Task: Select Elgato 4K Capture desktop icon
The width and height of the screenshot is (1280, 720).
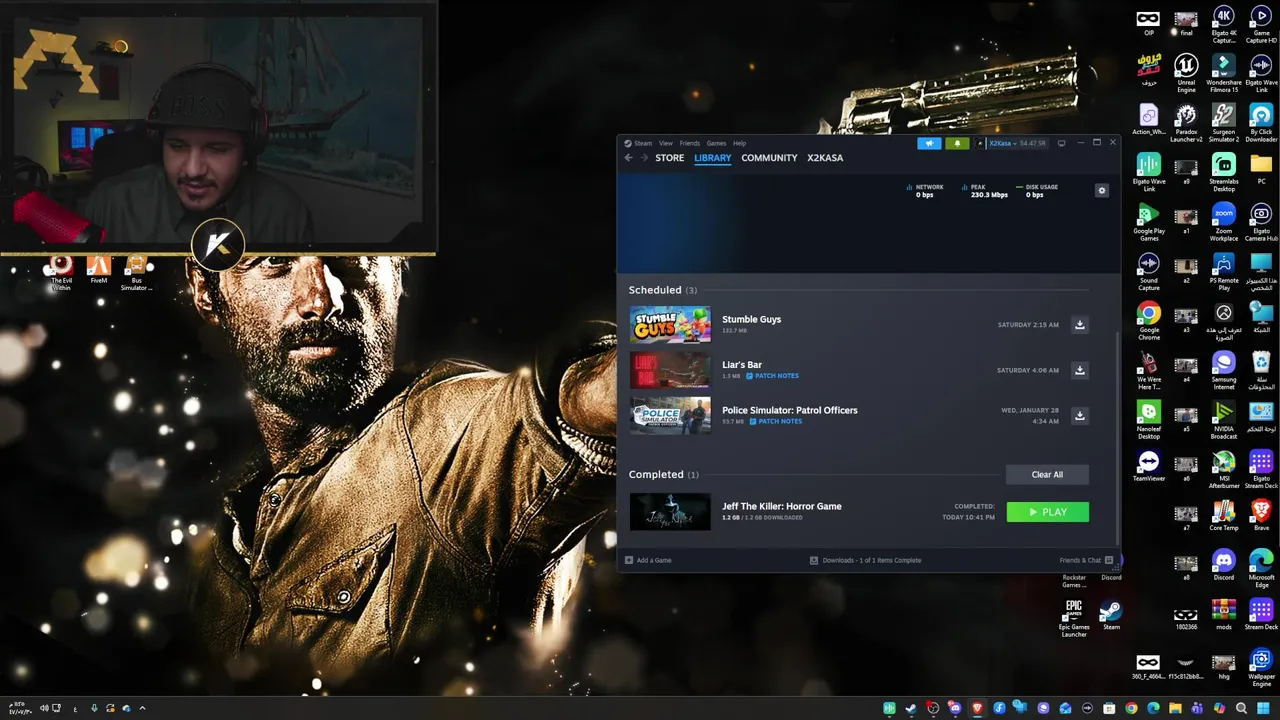Action: 1223,25
